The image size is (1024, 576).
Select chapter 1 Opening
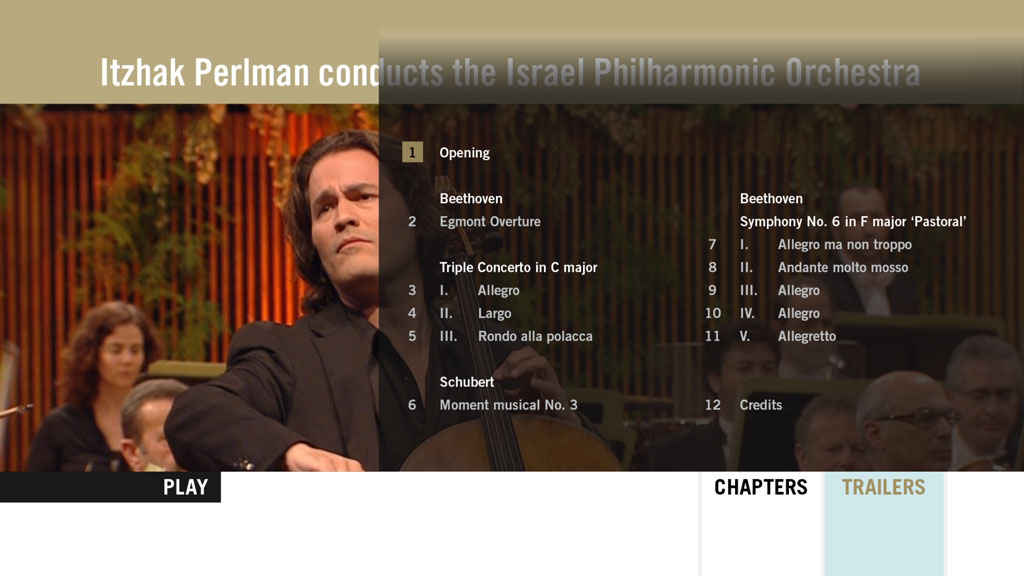(x=465, y=153)
